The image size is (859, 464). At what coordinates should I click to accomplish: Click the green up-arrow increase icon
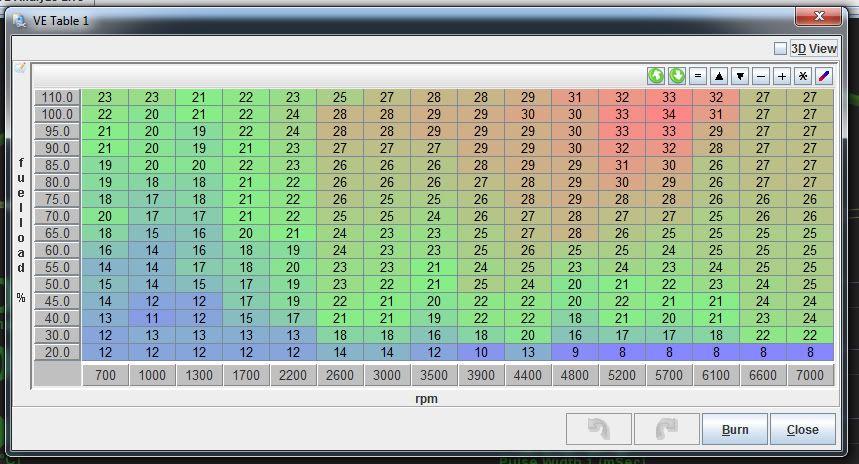pyautogui.click(x=656, y=76)
